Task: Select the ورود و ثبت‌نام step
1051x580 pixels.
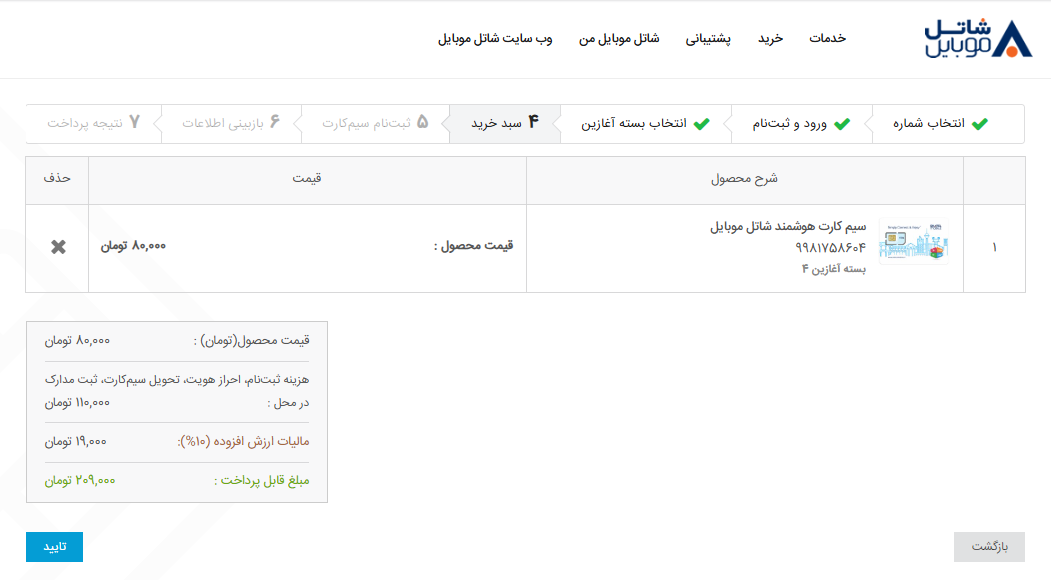Action: [800, 123]
